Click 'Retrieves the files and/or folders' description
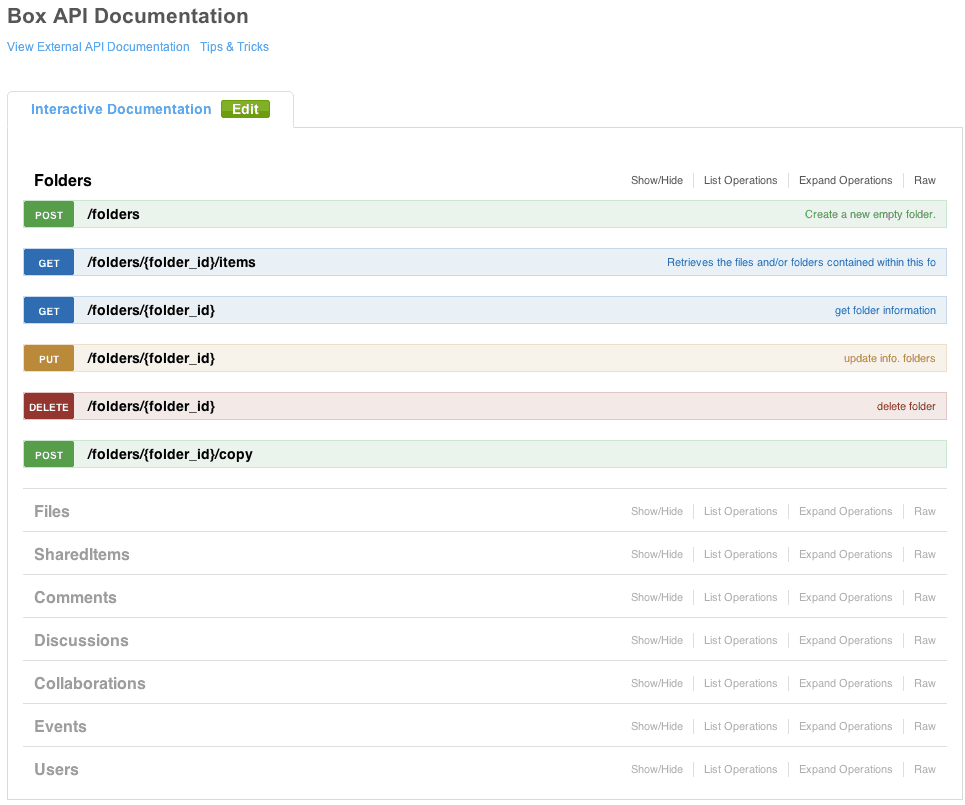The width and height of the screenshot is (965, 805). [801, 262]
